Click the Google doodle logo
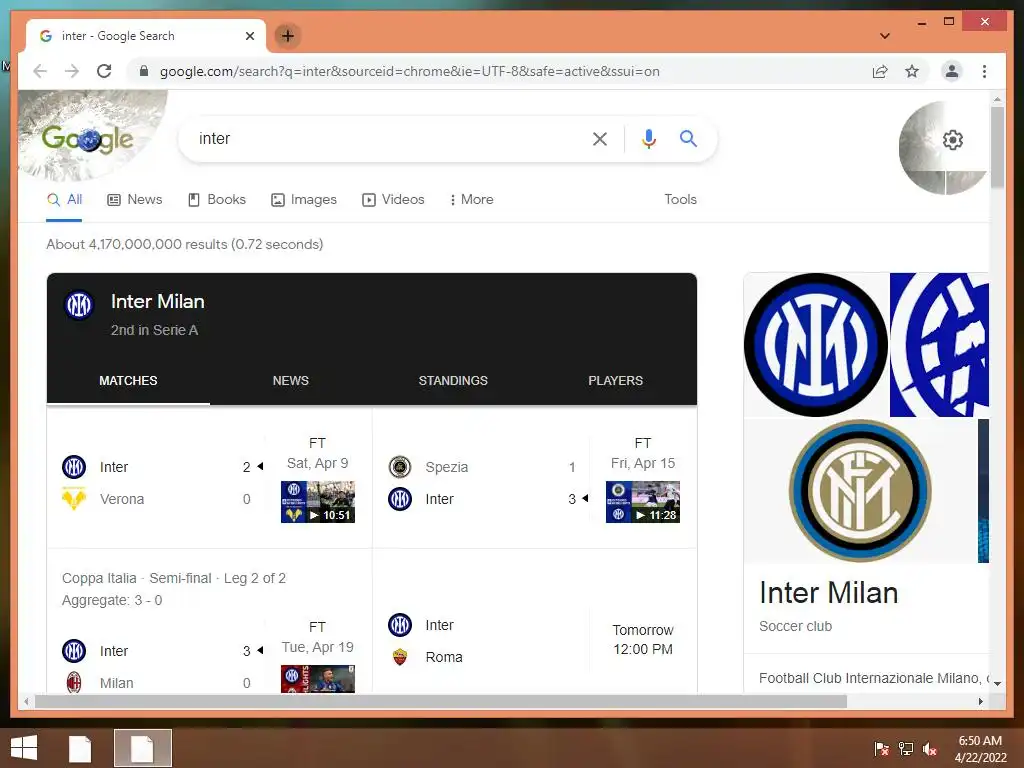 point(88,138)
